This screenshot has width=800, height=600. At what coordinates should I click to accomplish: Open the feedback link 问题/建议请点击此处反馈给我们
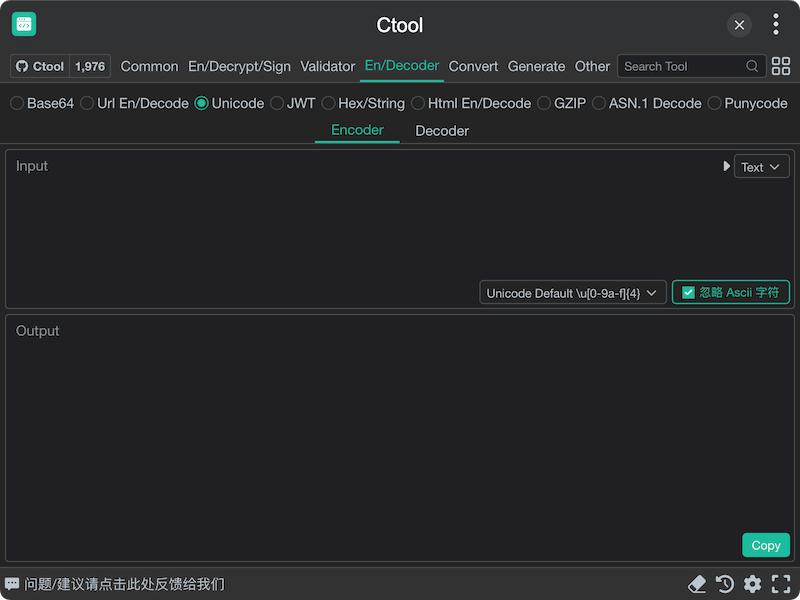click(124, 584)
